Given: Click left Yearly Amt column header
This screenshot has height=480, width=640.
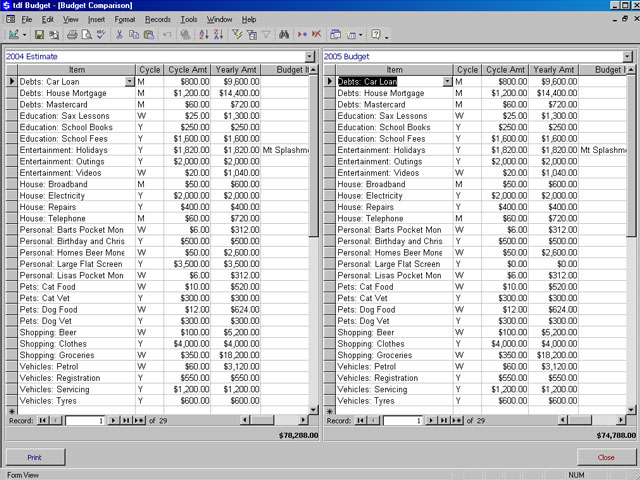Looking at the screenshot, I should tap(236, 70).
